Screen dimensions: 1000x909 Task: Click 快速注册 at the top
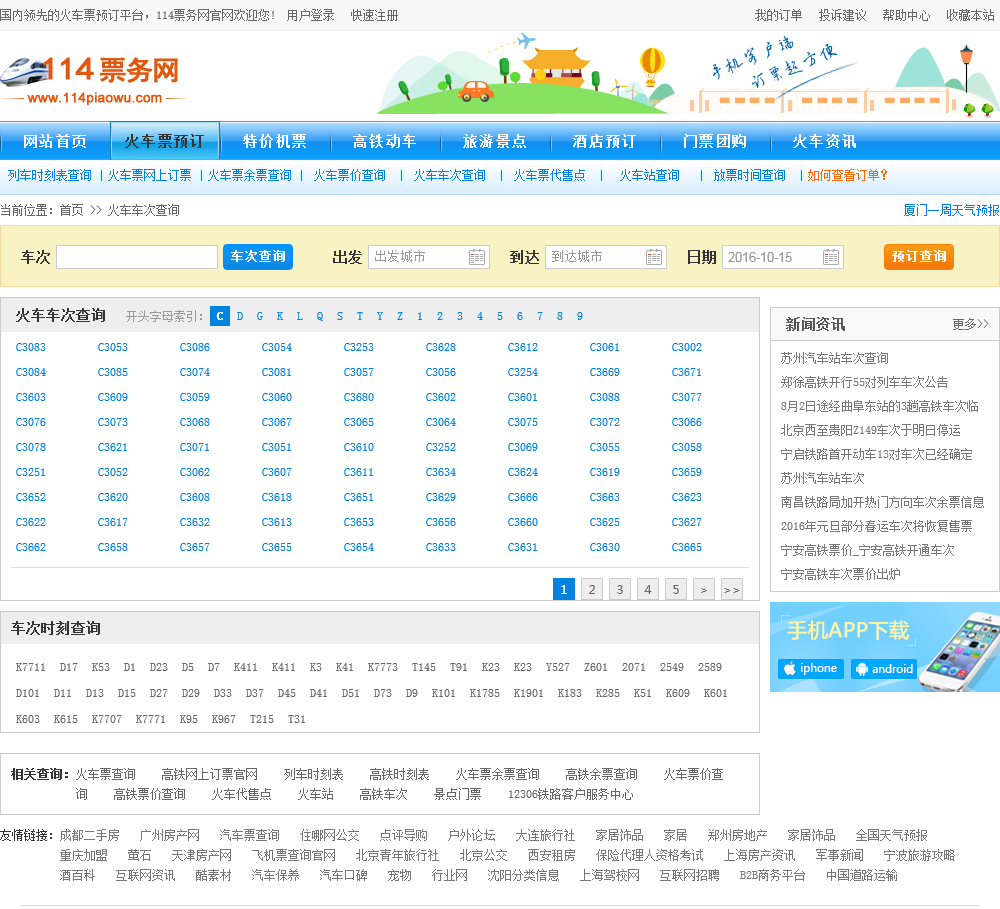[374, 15]
